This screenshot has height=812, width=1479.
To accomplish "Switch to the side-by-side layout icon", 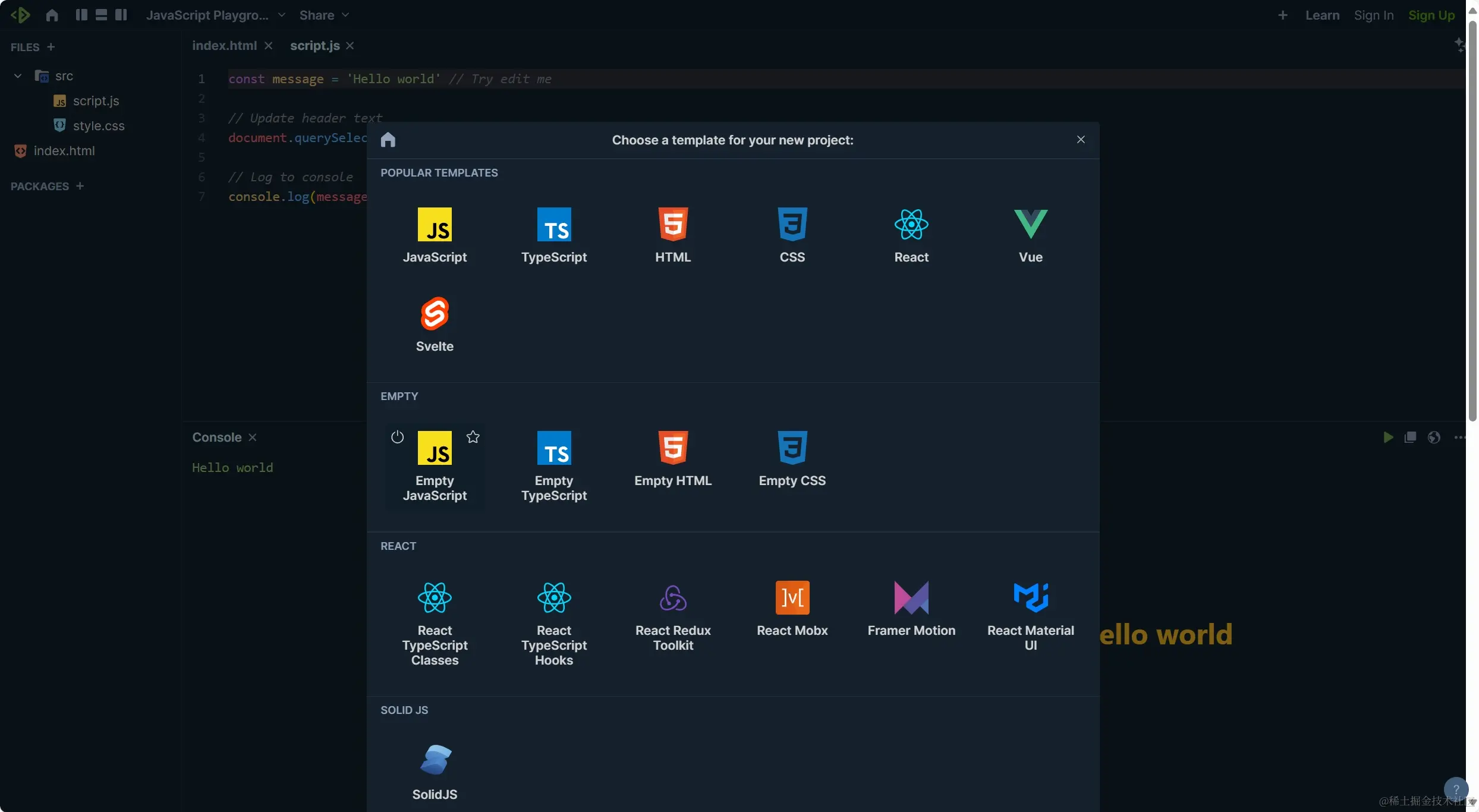I will 81,15.
